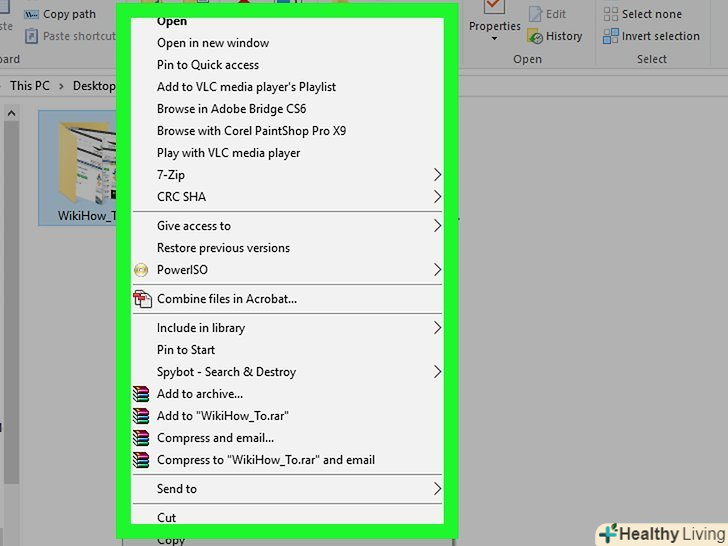Click the Select none icon
Viewport: 728px width, 546px height.
(611, 14)
